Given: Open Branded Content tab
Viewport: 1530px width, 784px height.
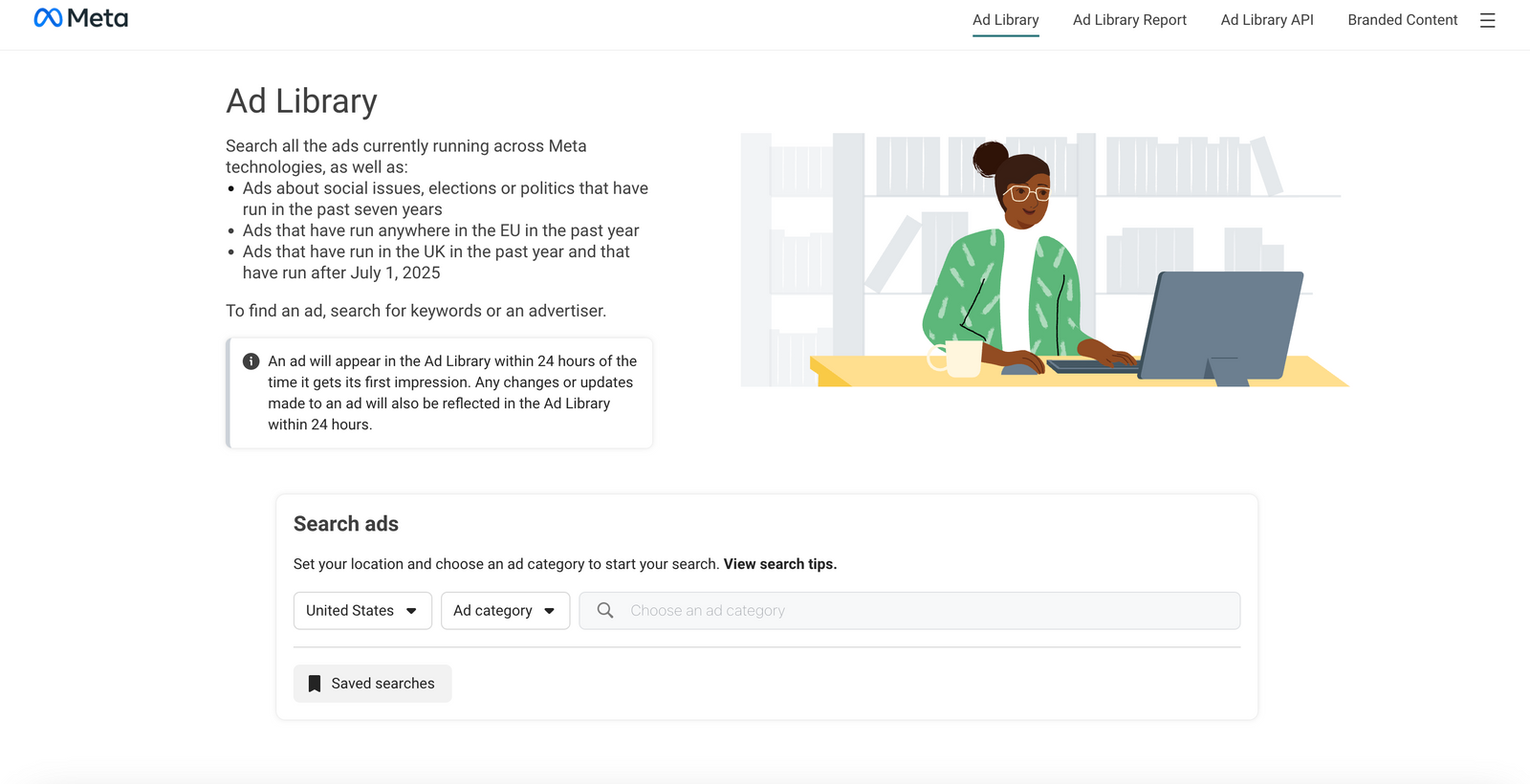Looking at the screenshot, I should pyautogui.click(x=1402, y=20).
